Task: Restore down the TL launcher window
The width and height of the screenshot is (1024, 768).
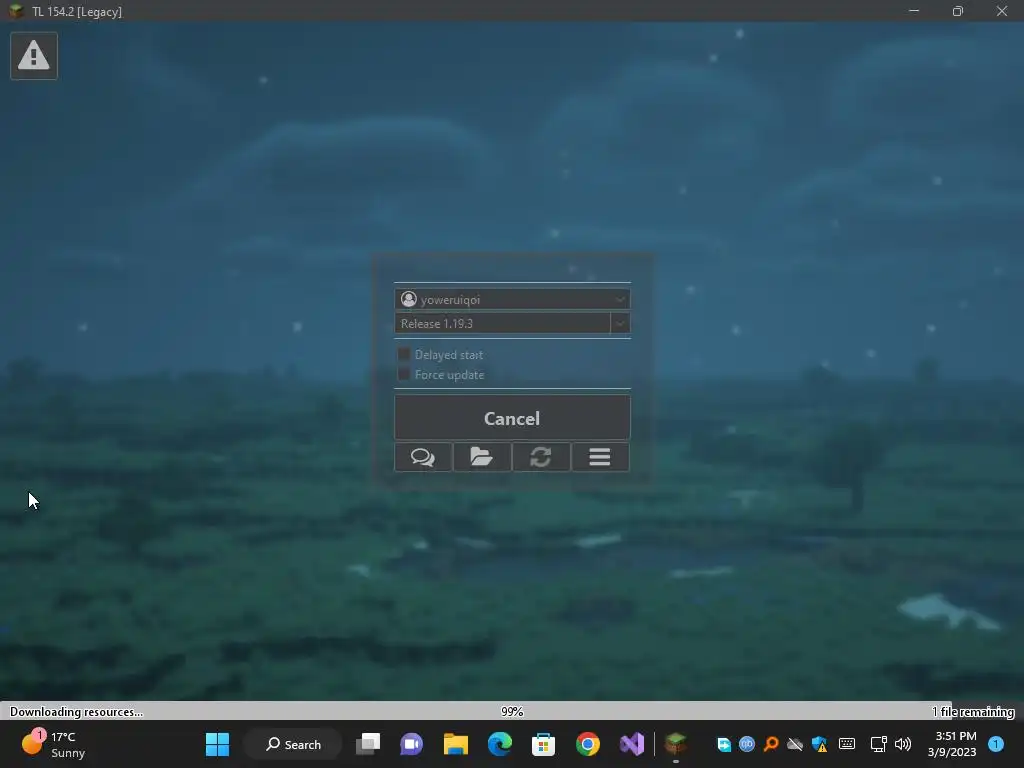Action: coord(957,11)
